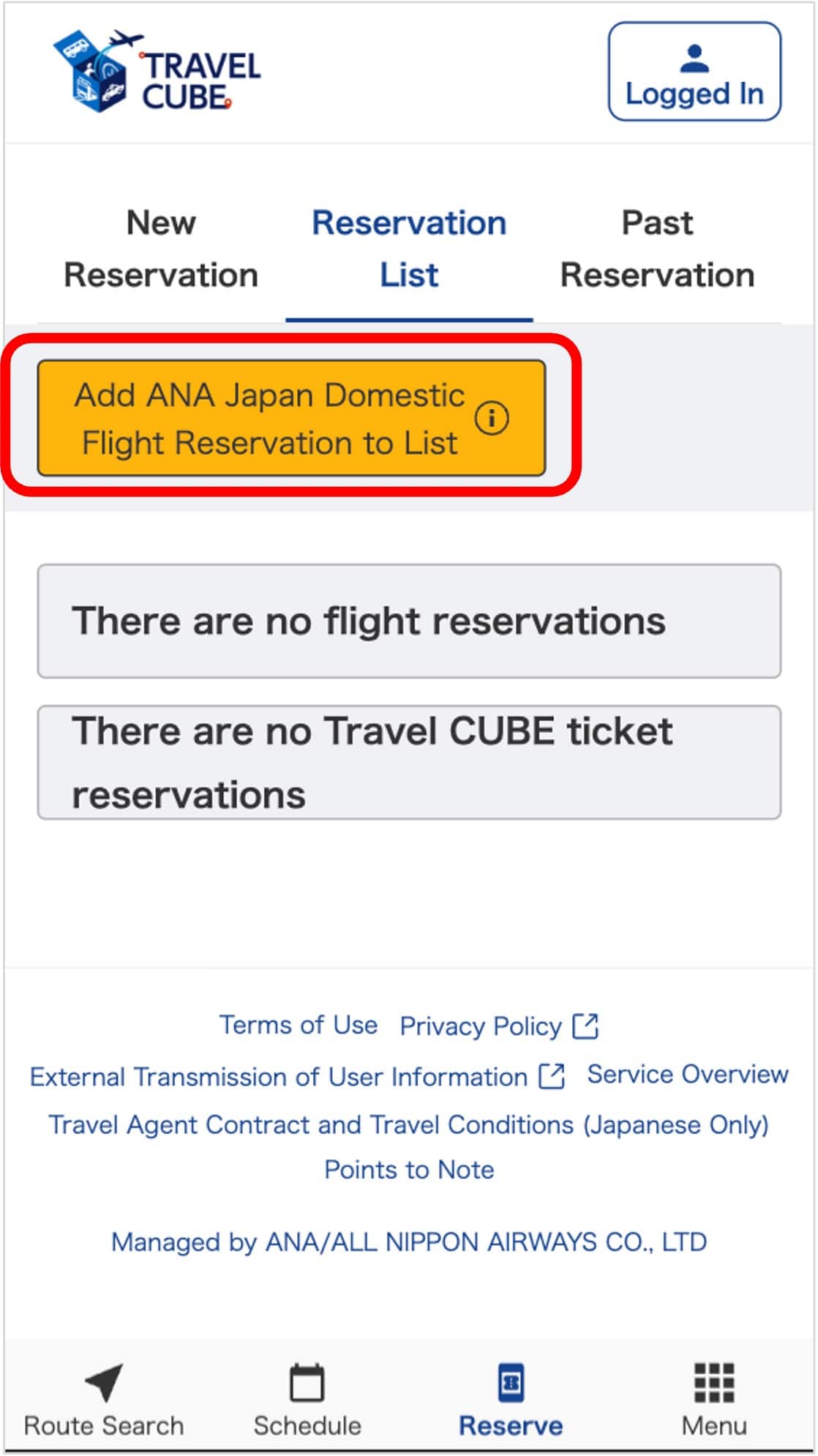
Task: Add ANA Japan Domestic Flight Reservation
Action: point(269,418)
